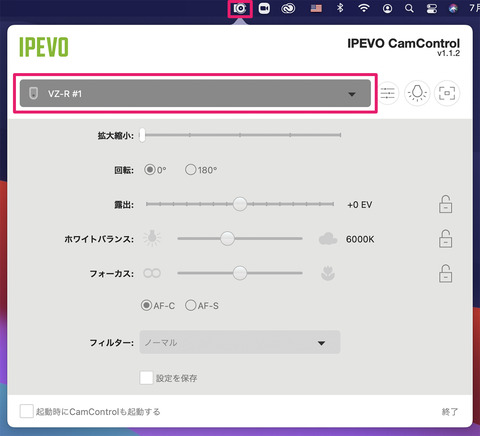Open the Wi-Fi menu

click(x=364, y=8)
